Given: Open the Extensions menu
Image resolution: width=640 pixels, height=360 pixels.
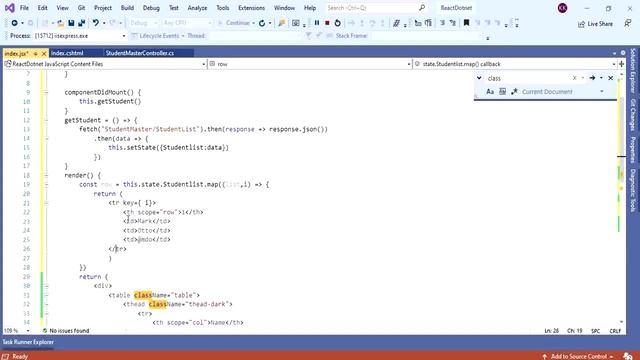Looking at the screenshot, I should tap(251, 8).
